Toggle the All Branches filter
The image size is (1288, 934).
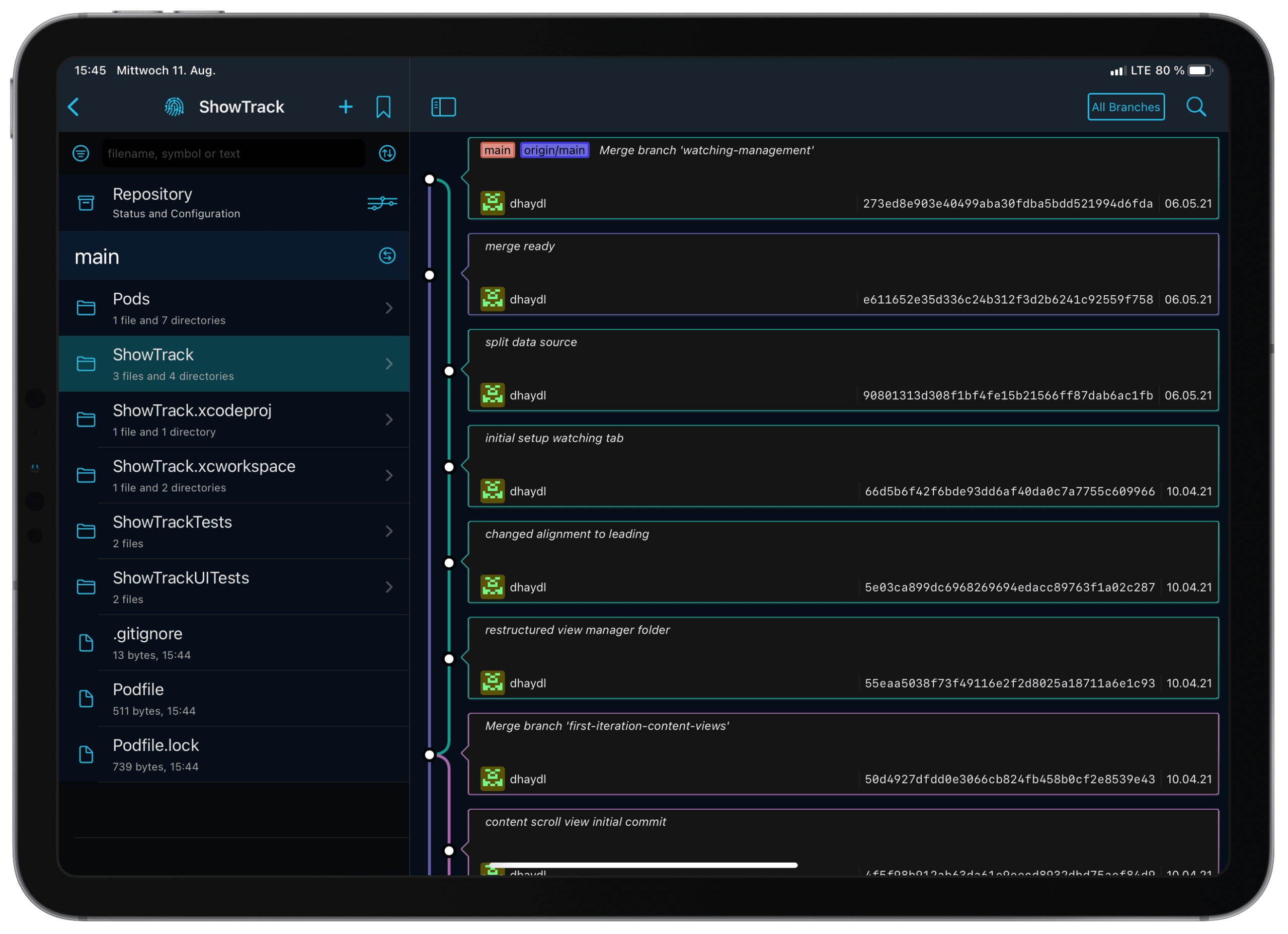click(1125, 107)
